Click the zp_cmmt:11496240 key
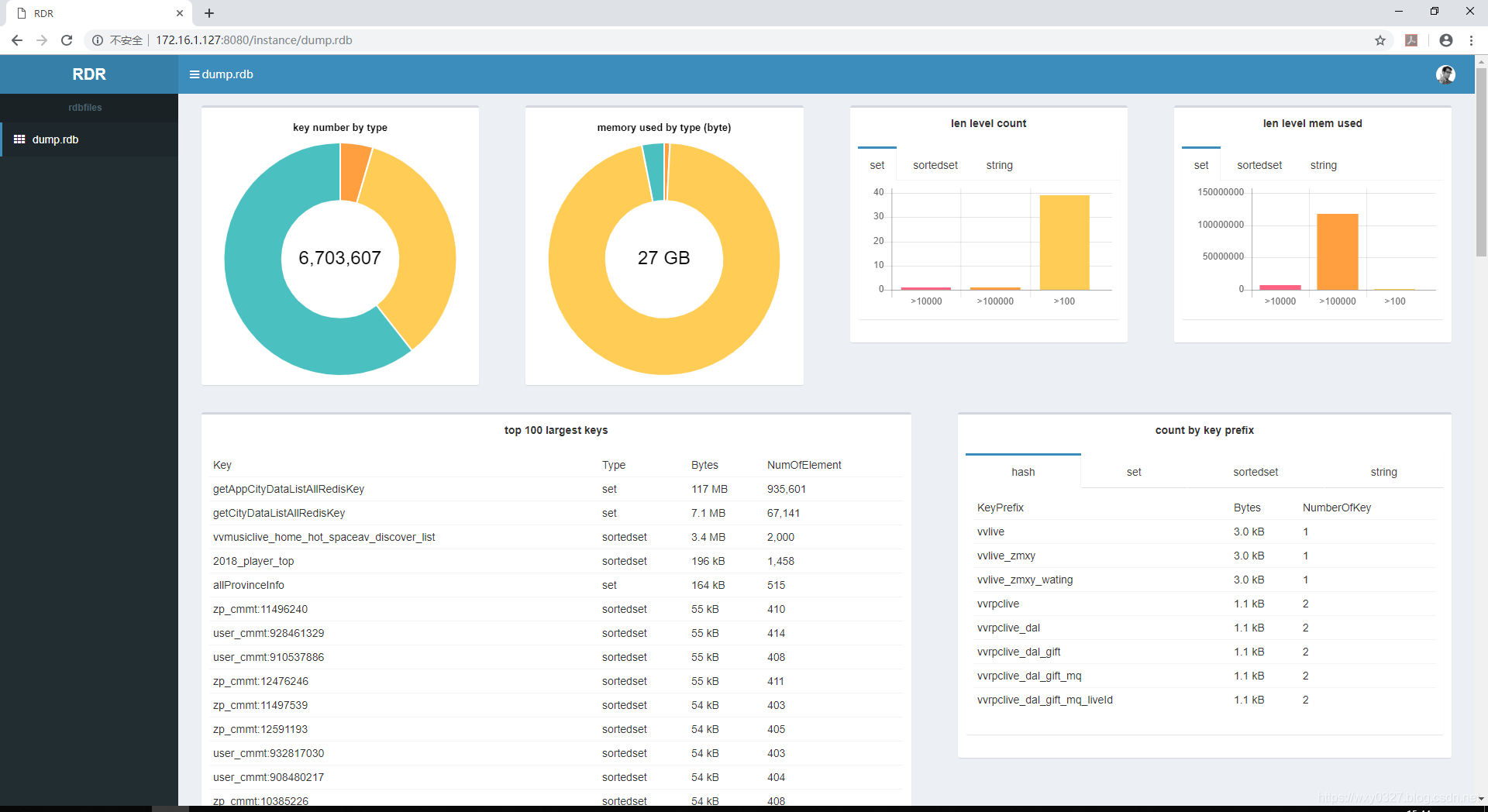The width and height of the screenshot is (1488, 812). tap(260, 609)
